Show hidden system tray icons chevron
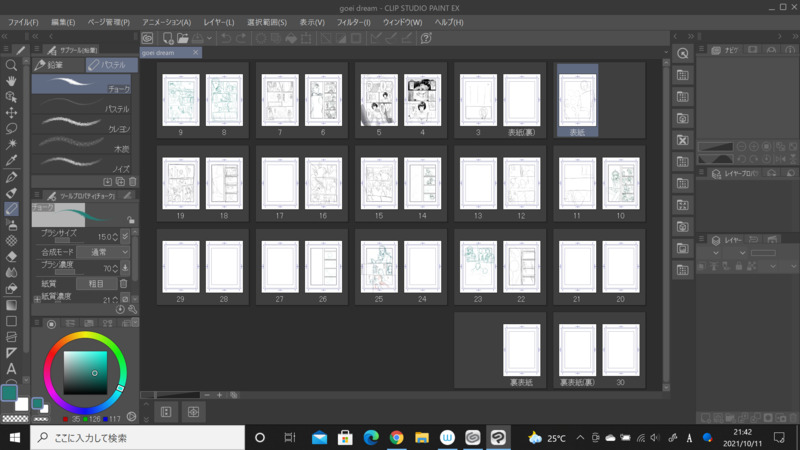 click(580, 438)
